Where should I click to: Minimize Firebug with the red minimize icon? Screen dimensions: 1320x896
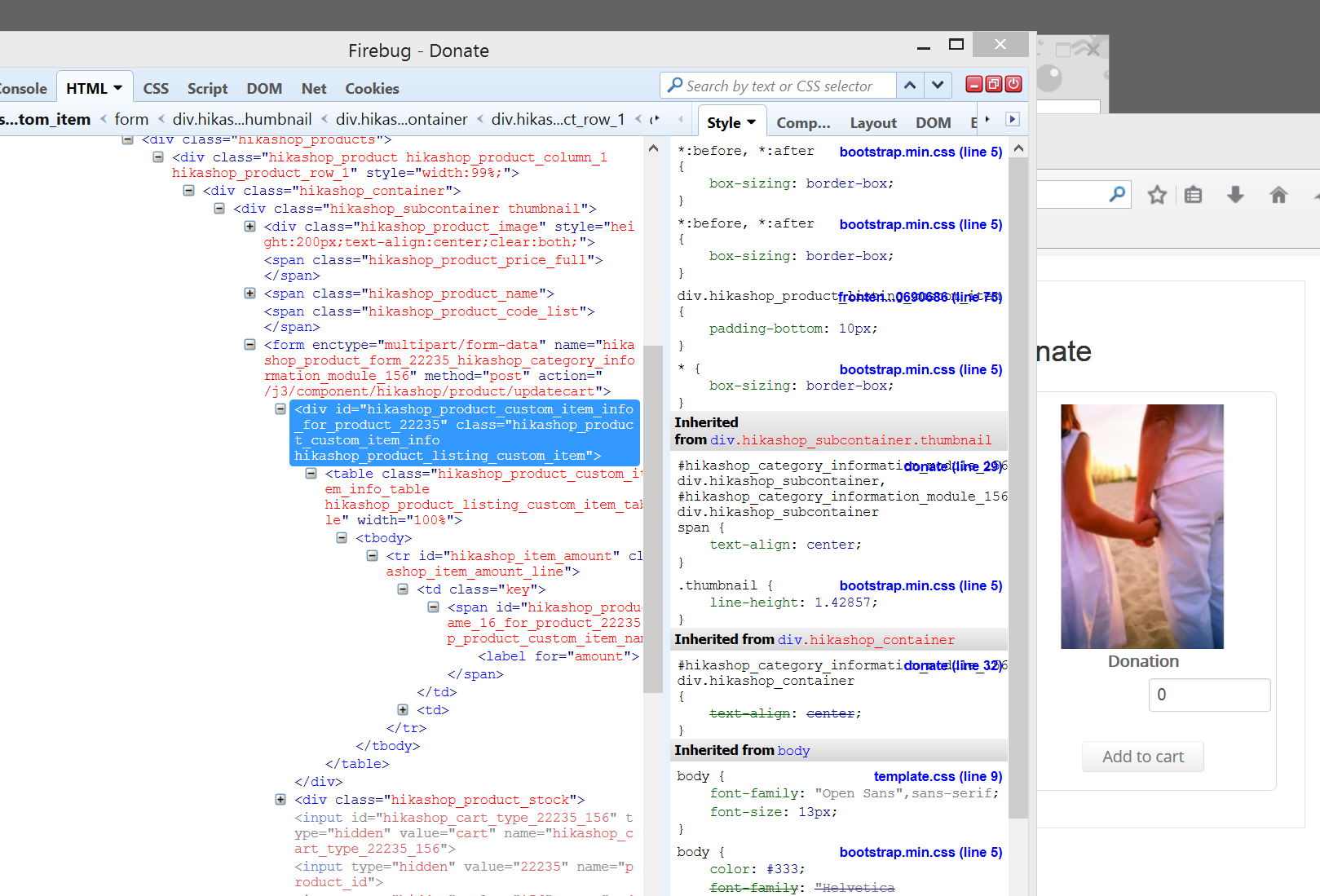[974, 84]
